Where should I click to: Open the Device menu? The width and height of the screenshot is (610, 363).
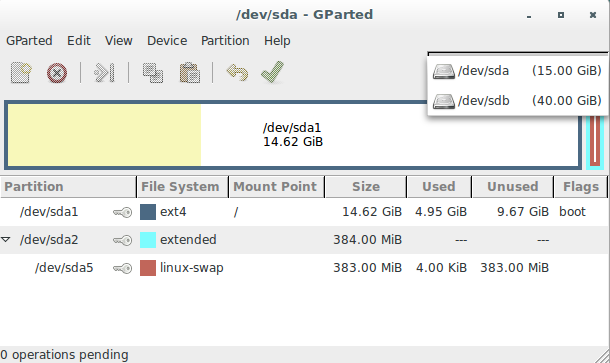pos(167,40)
